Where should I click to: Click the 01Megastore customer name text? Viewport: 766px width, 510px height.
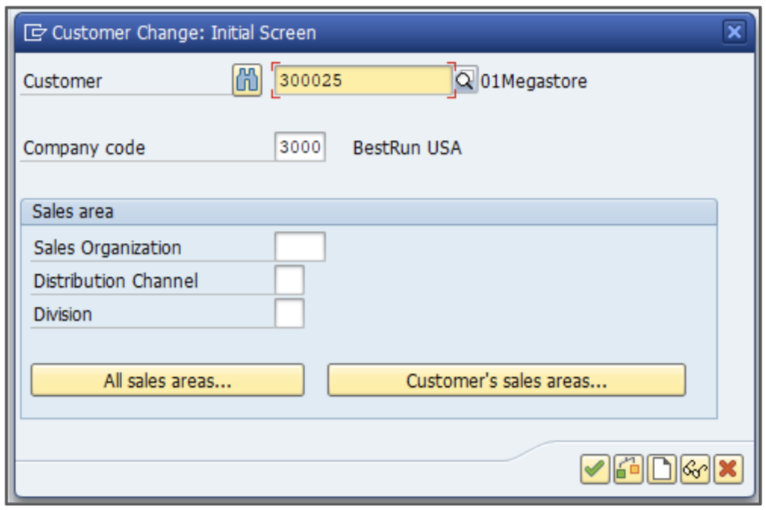point(534,81)
